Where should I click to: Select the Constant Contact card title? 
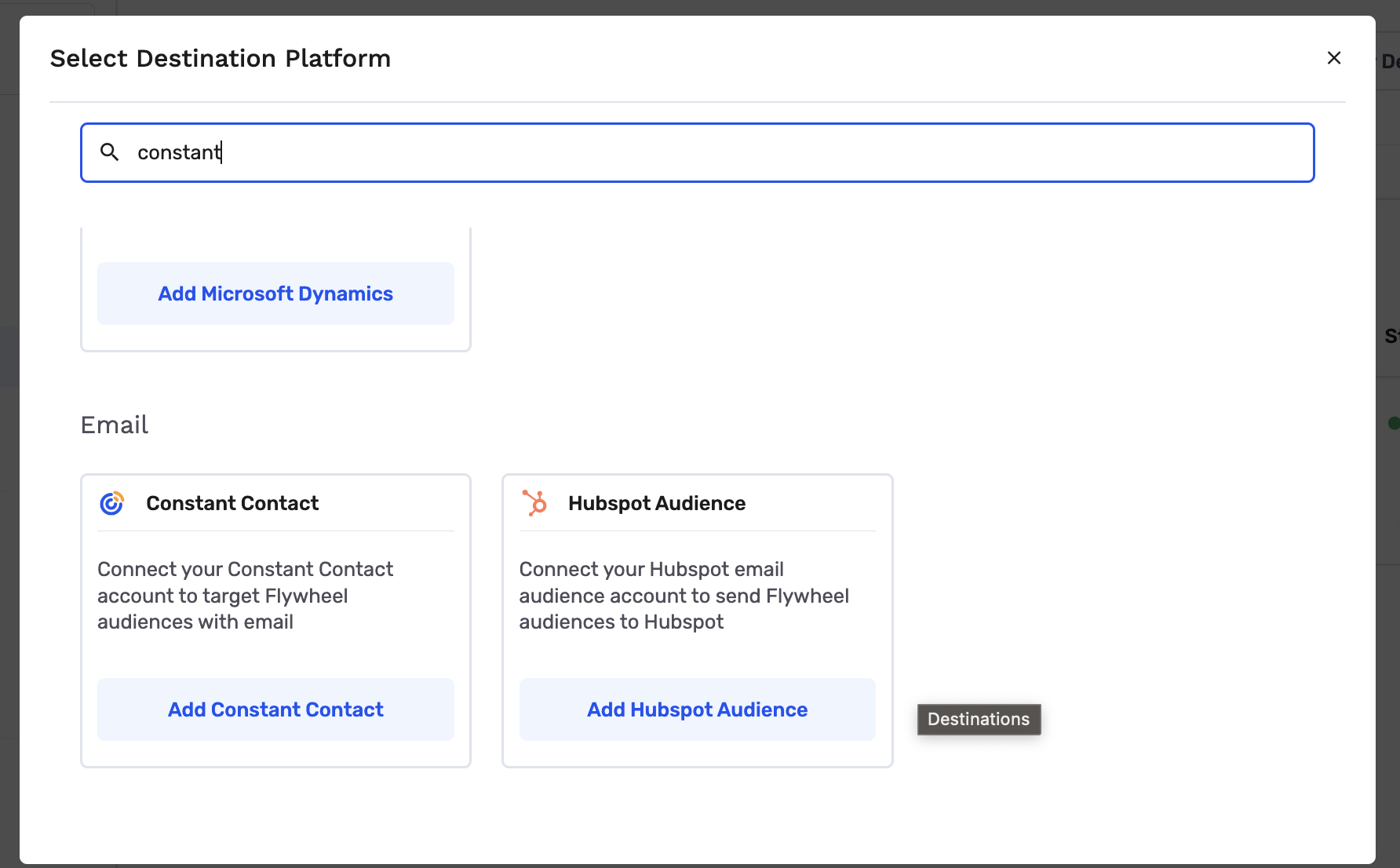pos(232,503)
